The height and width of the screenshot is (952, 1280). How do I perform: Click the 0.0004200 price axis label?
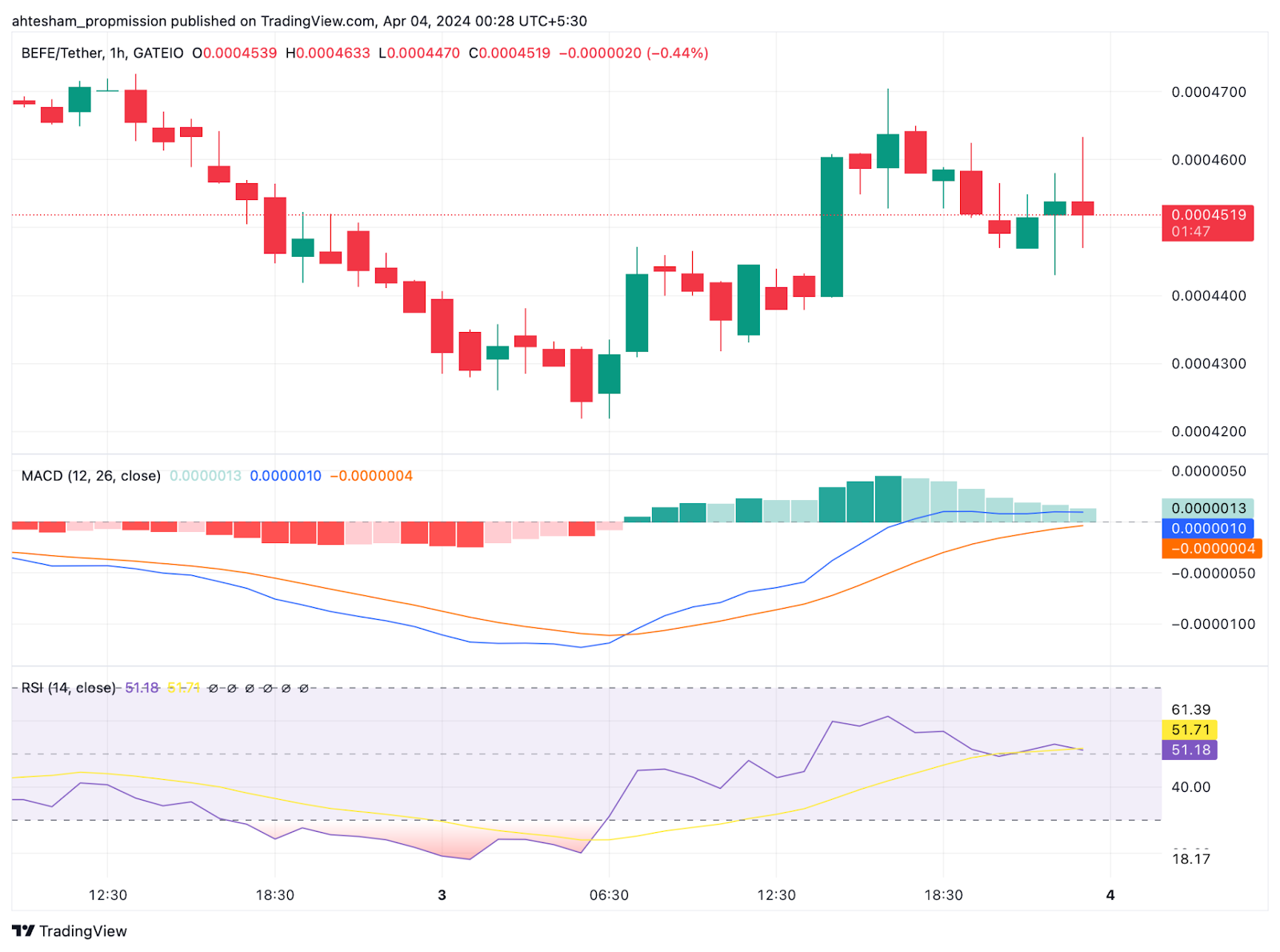click(1209, 431)
